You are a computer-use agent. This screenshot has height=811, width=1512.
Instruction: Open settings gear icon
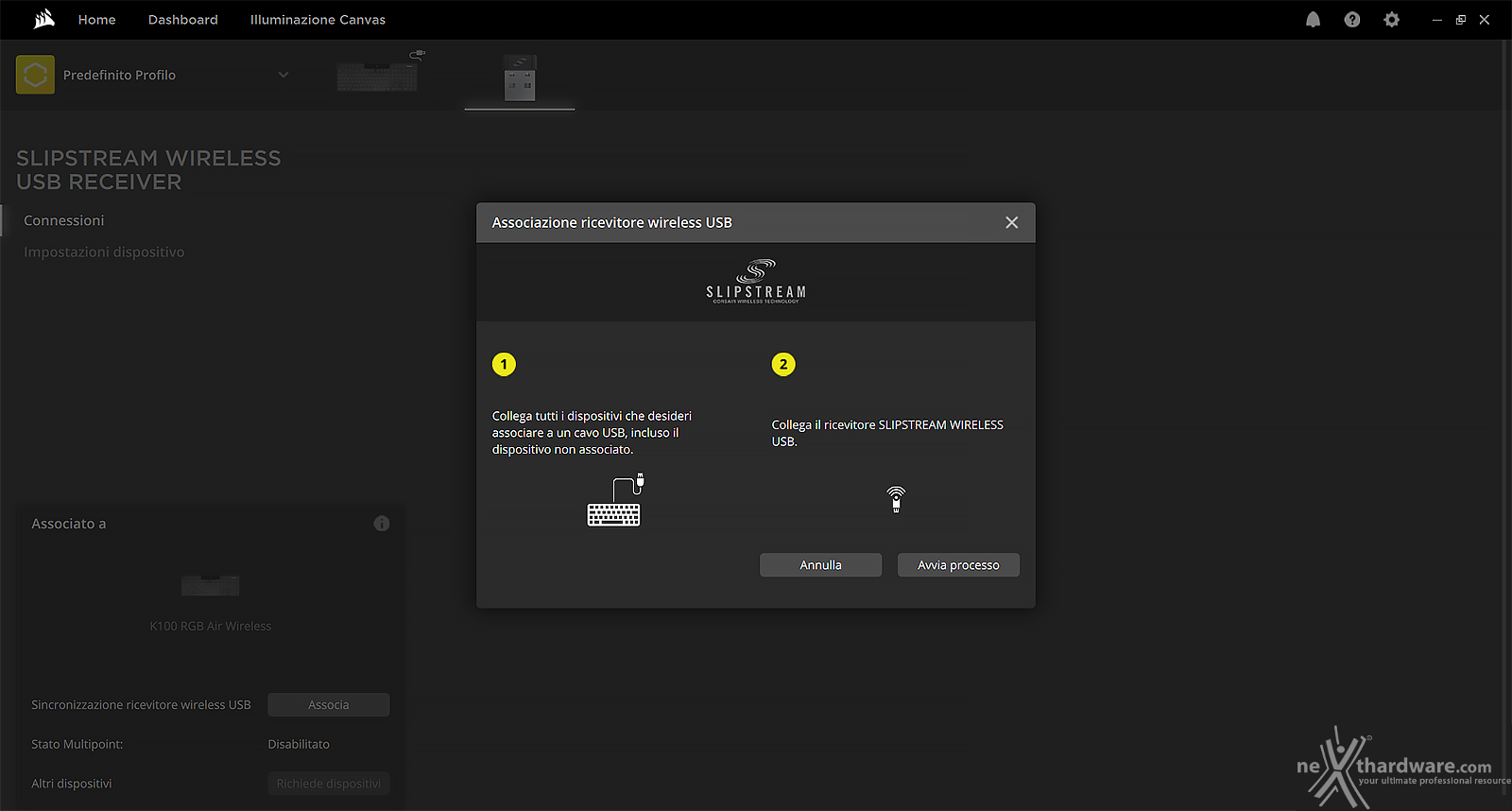1391,20
